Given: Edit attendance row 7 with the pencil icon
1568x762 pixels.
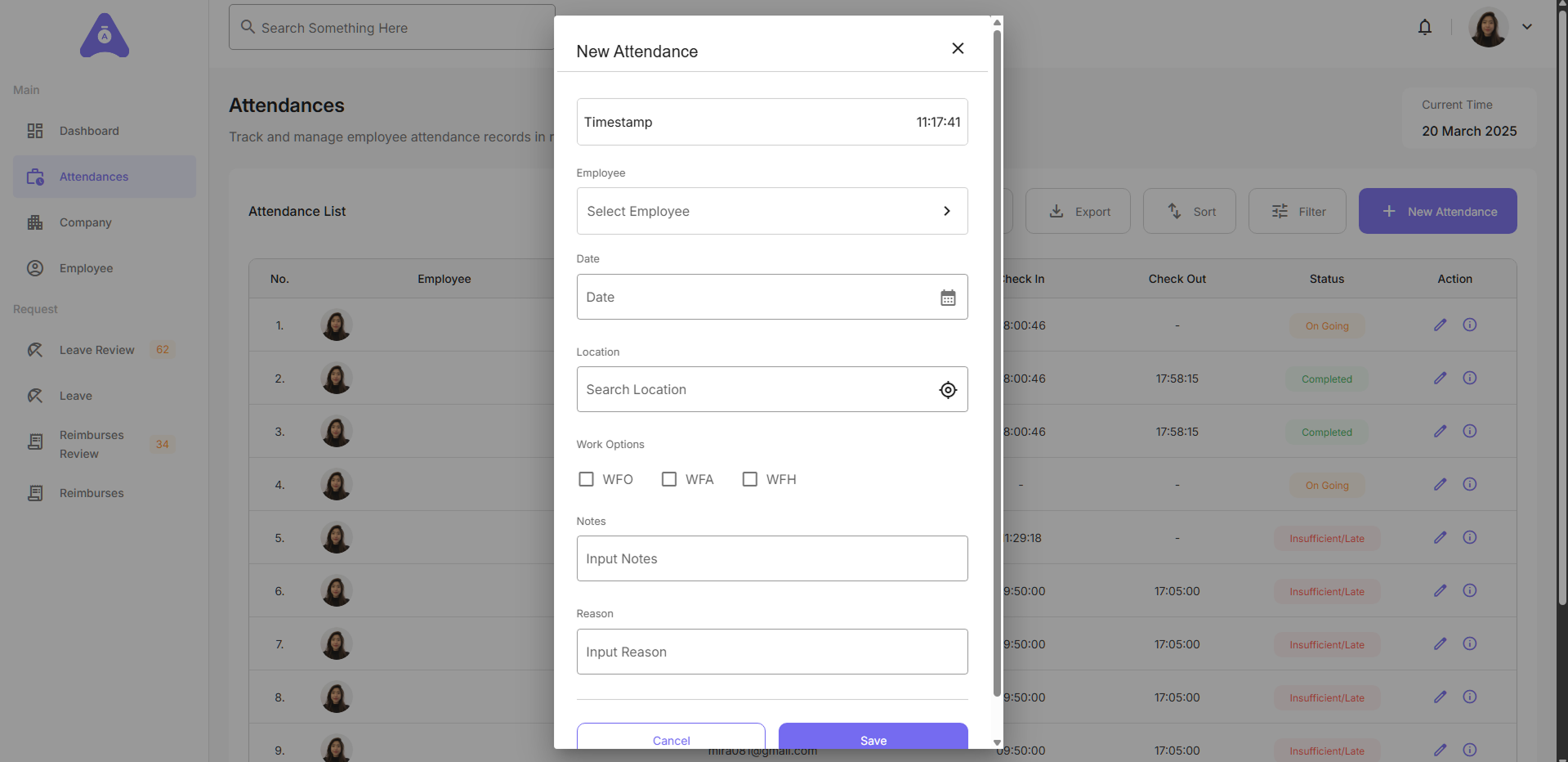Looking at the screenshot, I should click(1441, 643).
